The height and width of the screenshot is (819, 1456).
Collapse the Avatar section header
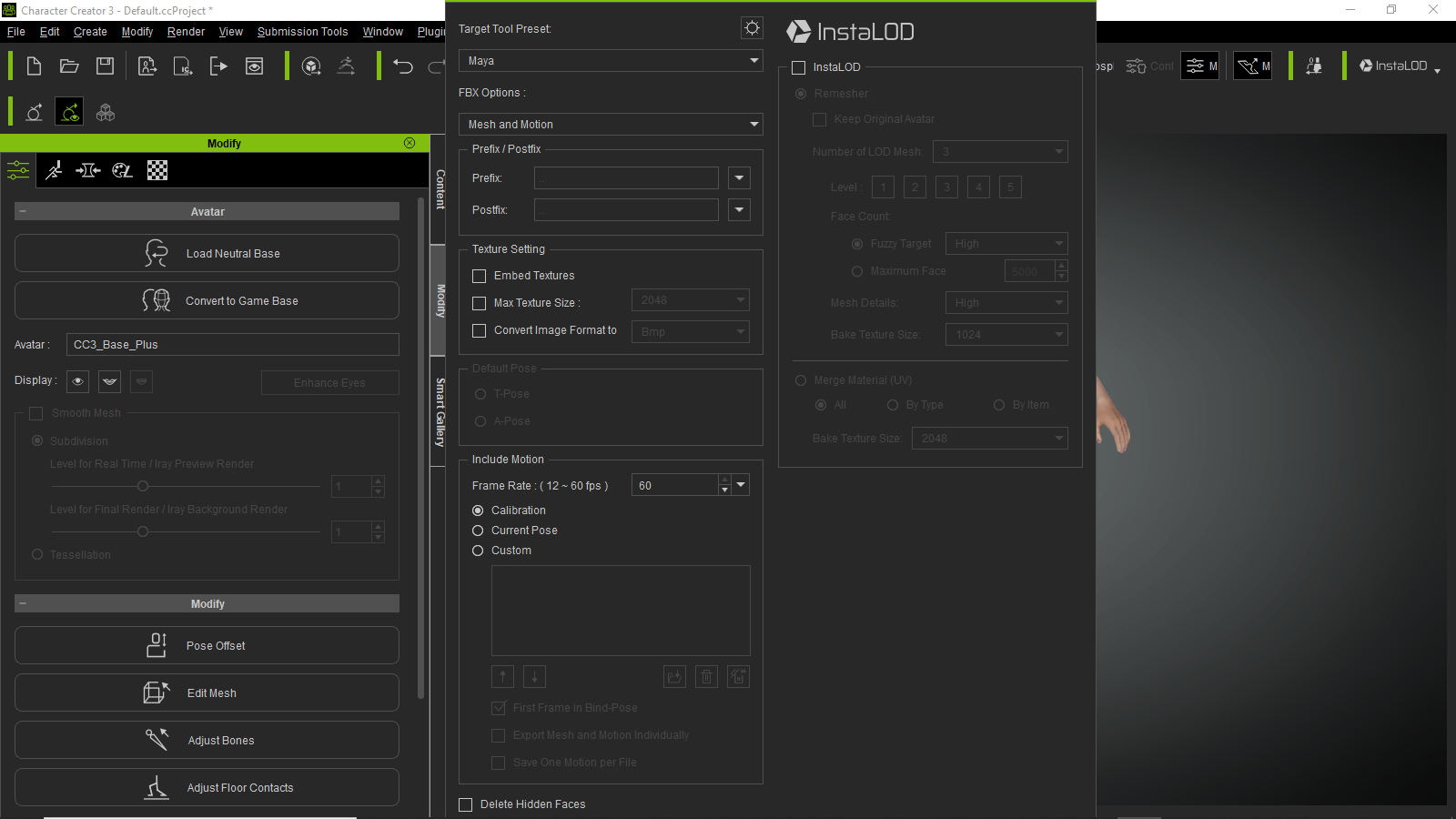pos(207,211)
